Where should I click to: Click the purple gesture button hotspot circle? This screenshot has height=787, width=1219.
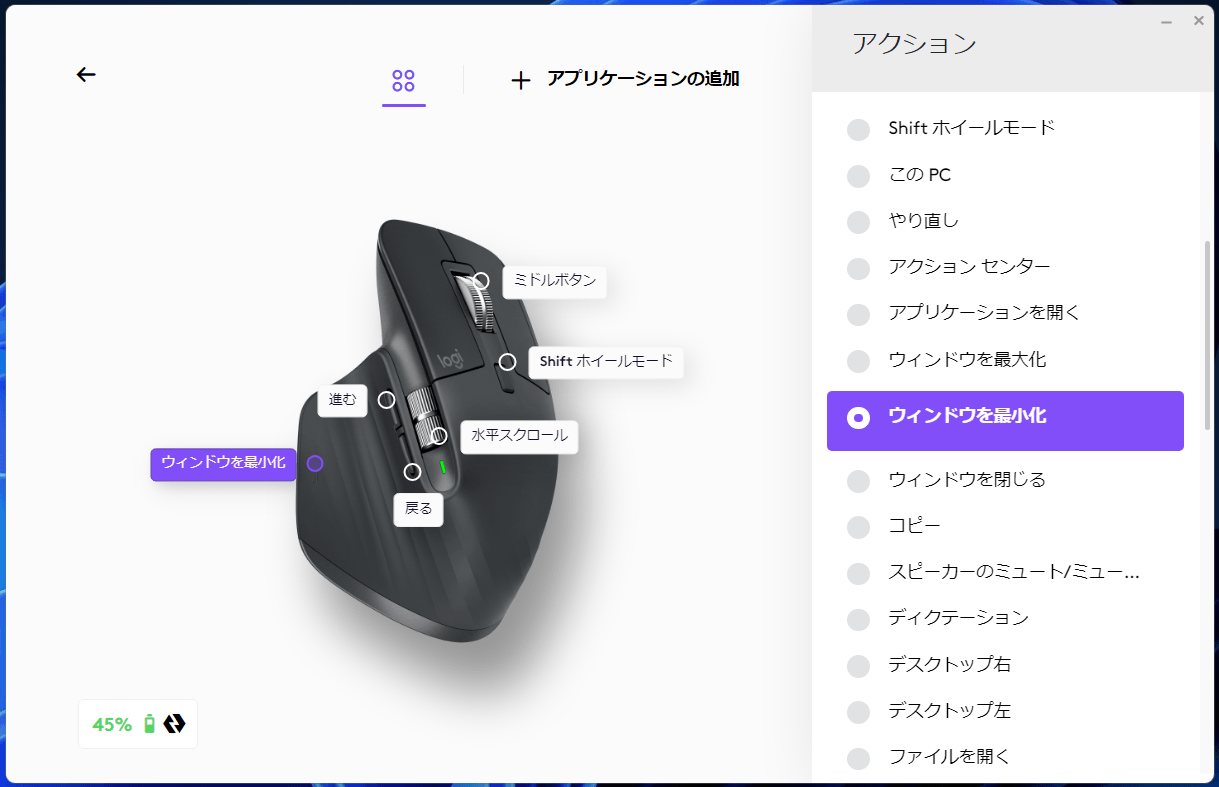click(315, 464)
